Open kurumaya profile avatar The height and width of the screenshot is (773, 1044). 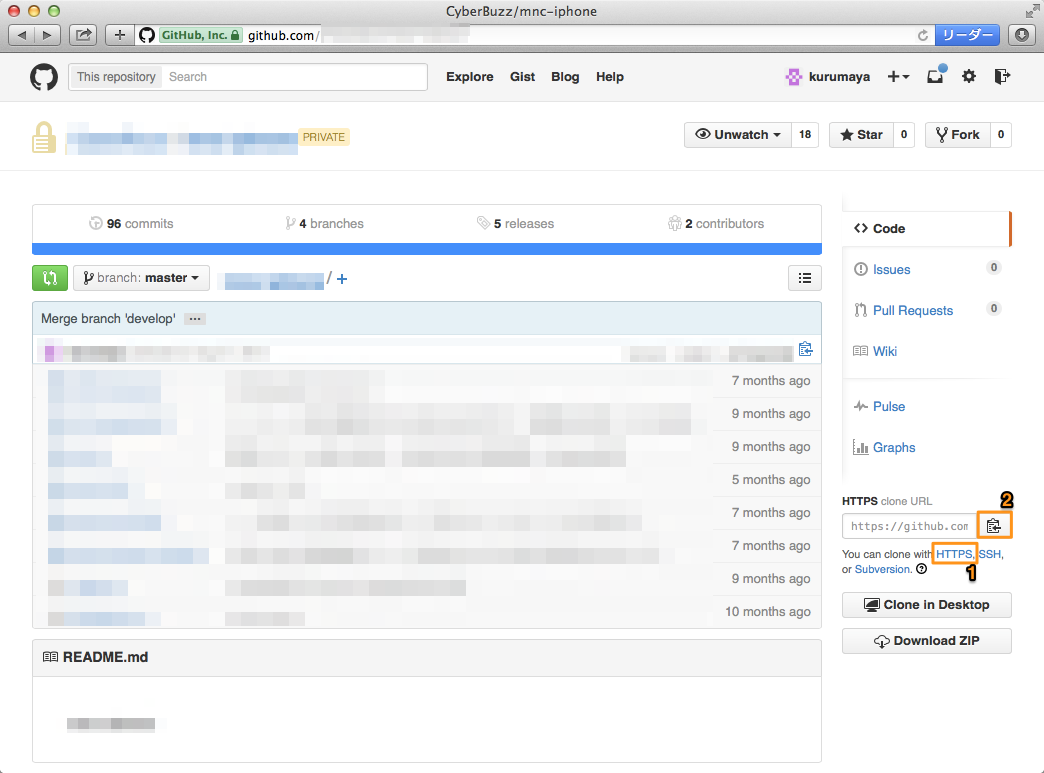pos(794,77)
